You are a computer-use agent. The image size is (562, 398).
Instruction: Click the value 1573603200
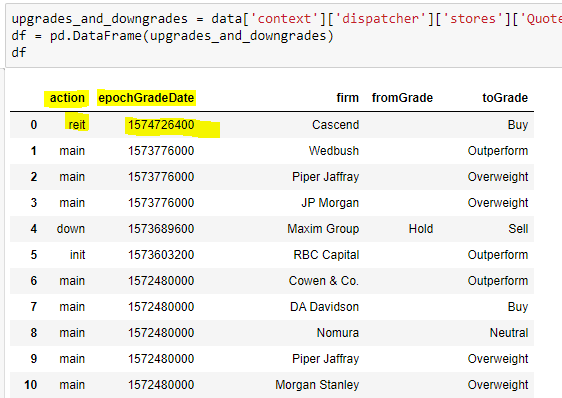tap(161, 255)
